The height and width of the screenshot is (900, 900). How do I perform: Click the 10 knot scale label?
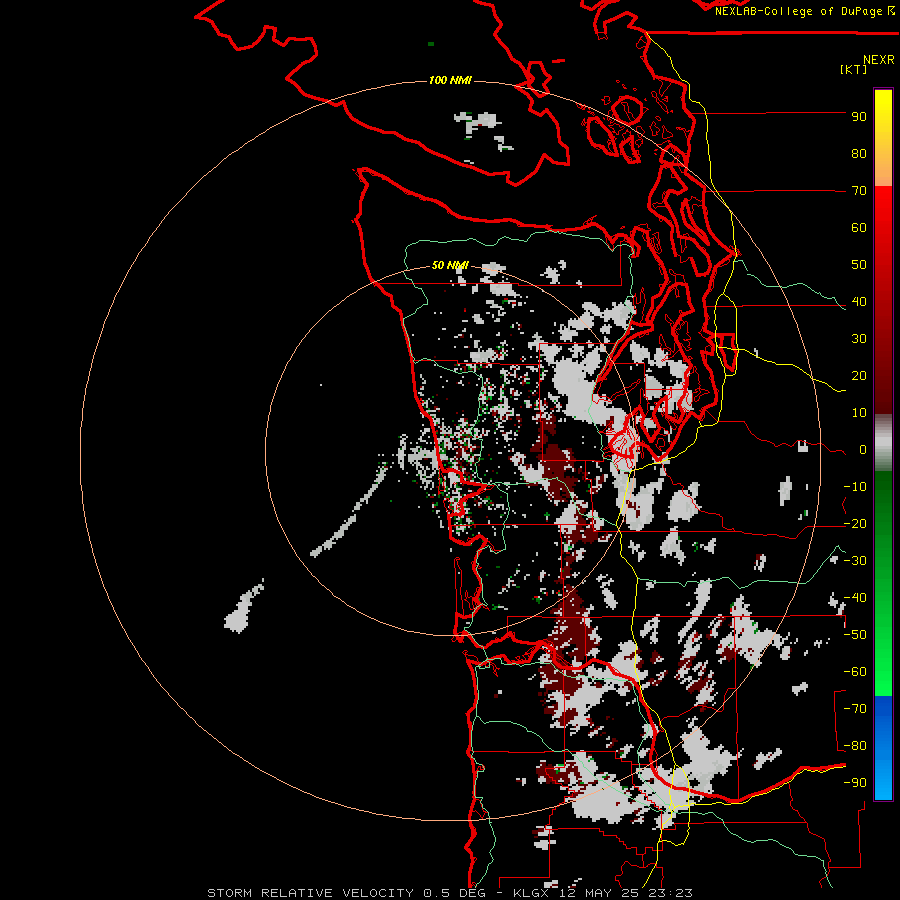point(859,413)
